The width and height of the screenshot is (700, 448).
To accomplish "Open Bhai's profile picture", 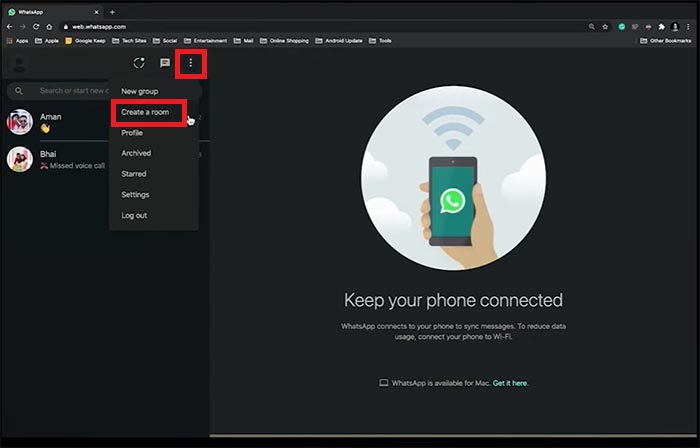I will pos(20,159).
